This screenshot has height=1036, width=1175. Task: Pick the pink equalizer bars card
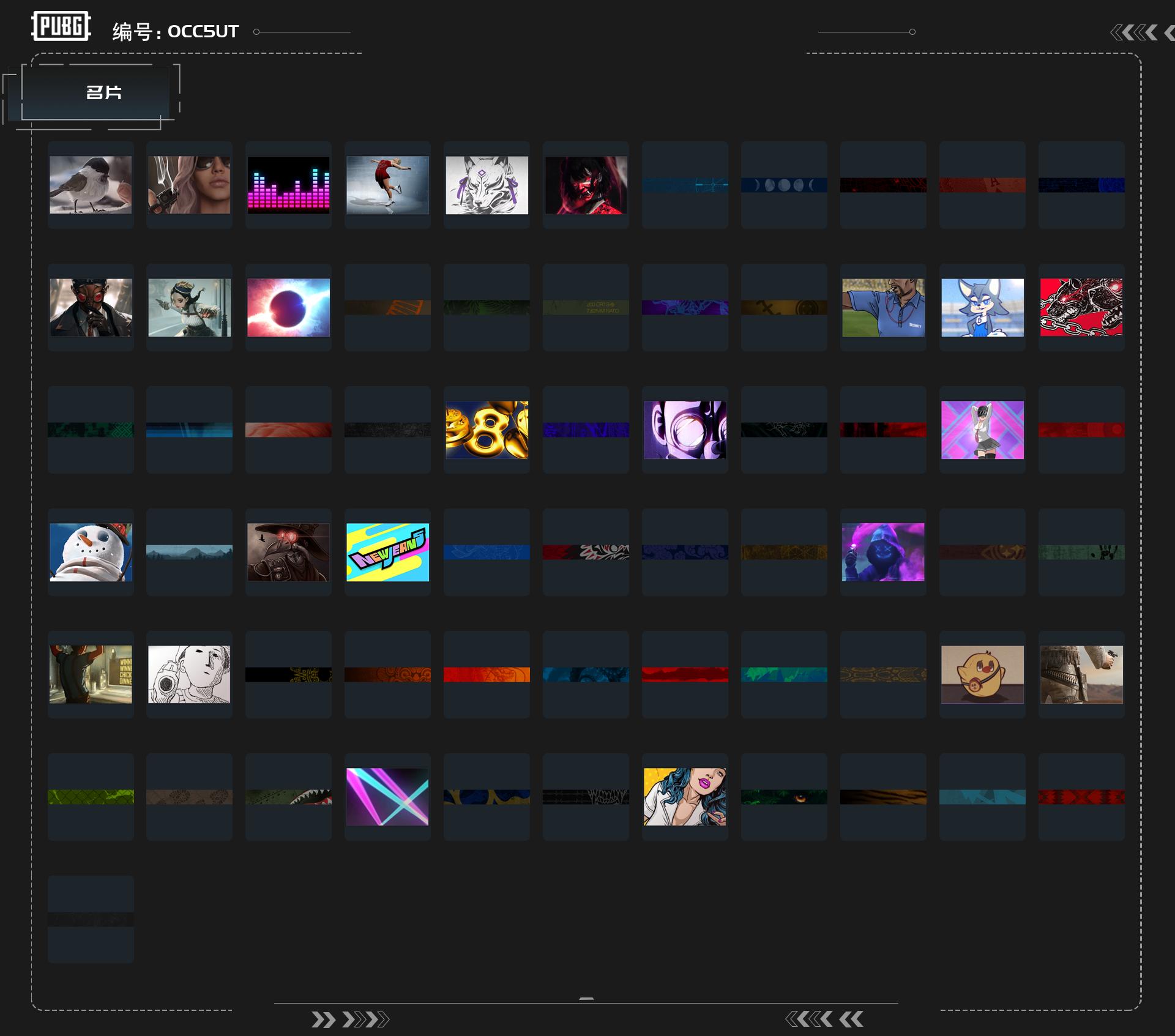[289, 185]
